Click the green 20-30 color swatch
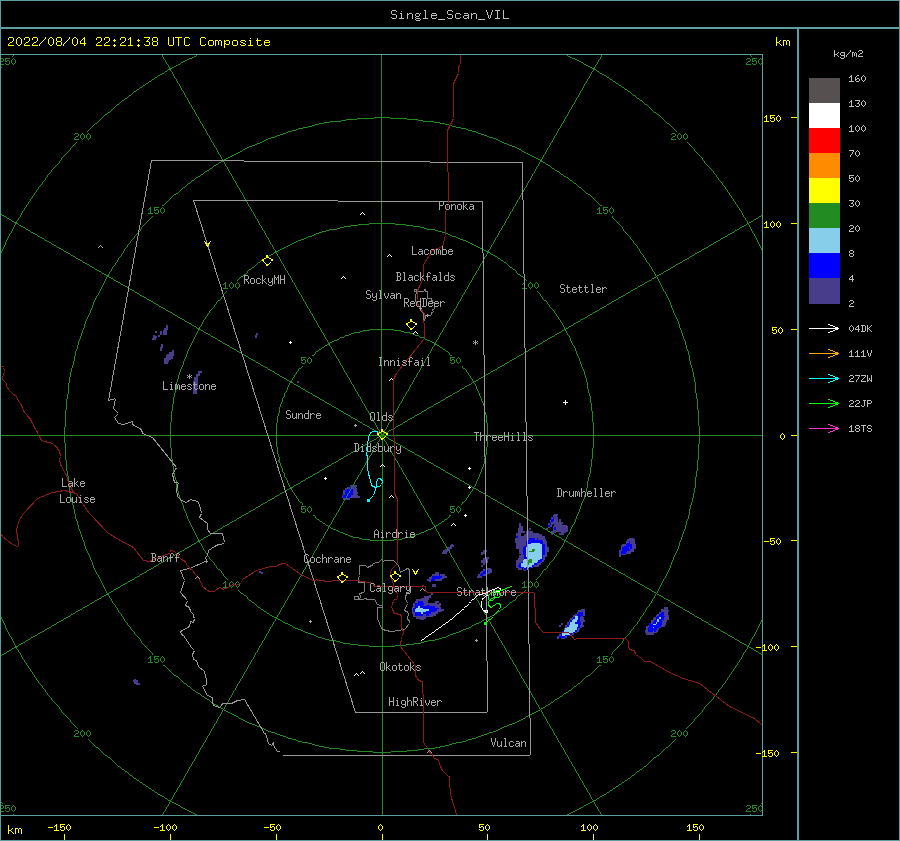The image size is (900, 841). [x=824, y=216]
